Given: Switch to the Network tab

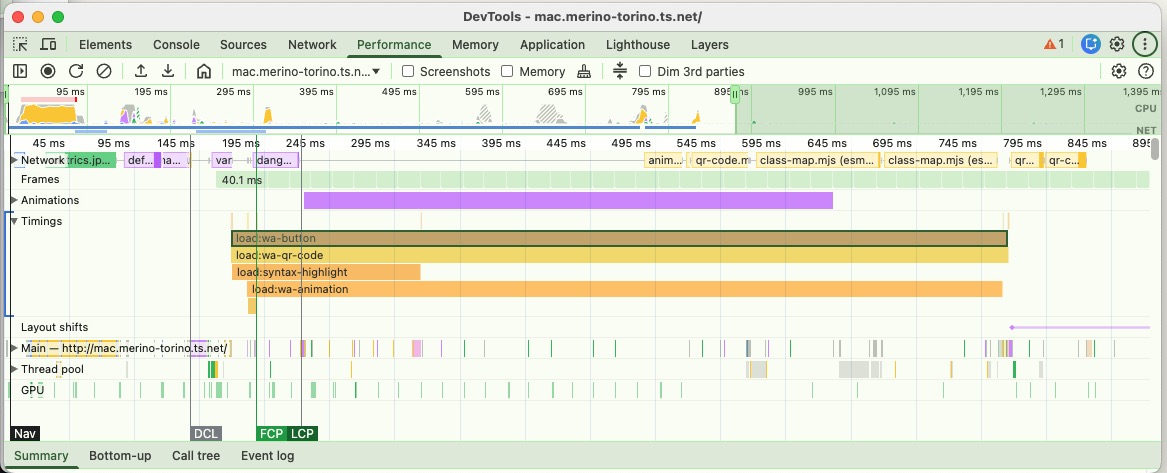Looking at the screenshot, I should pos(313,45).
